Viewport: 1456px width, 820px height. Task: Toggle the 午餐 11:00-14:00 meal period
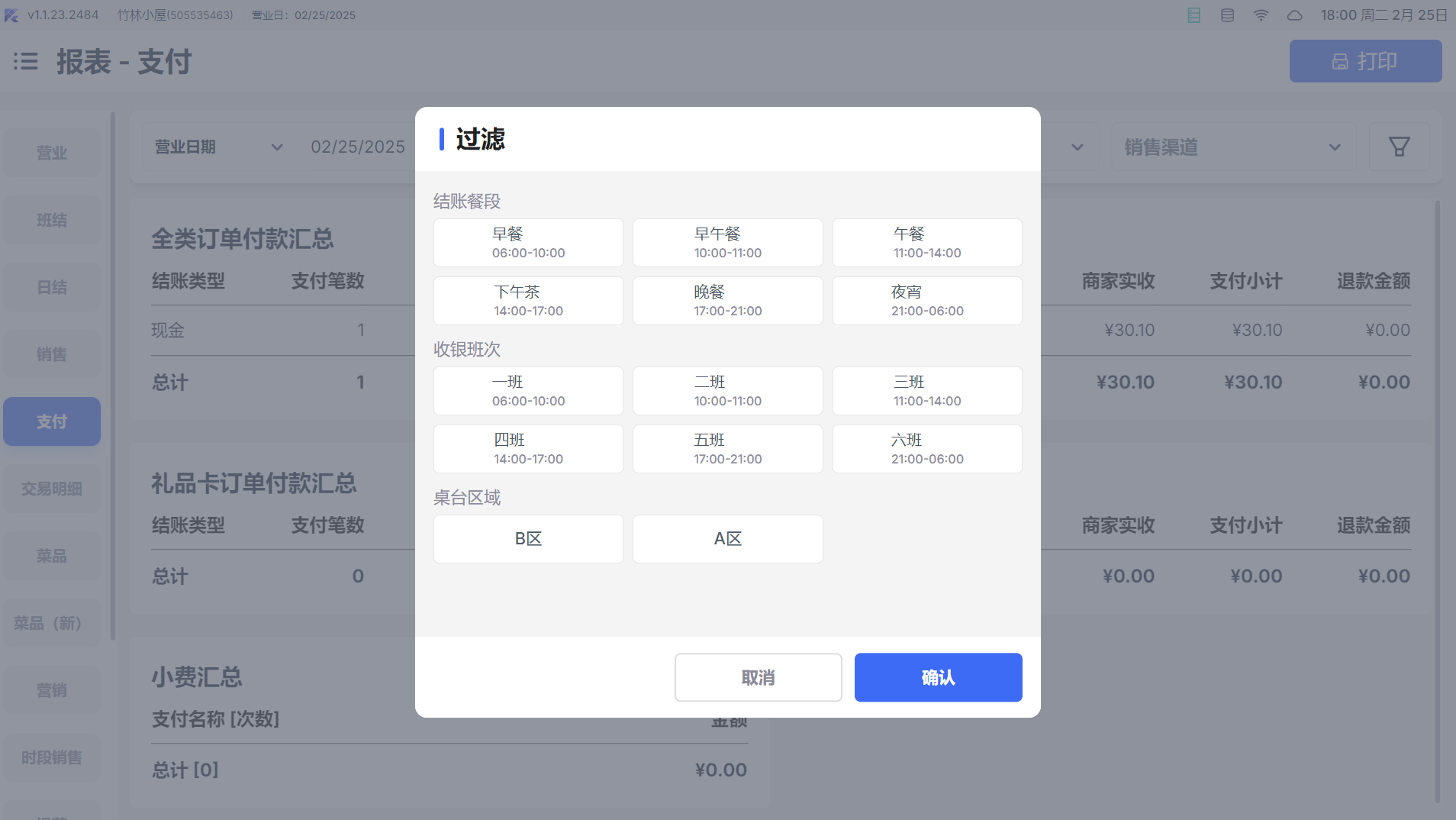927,243
